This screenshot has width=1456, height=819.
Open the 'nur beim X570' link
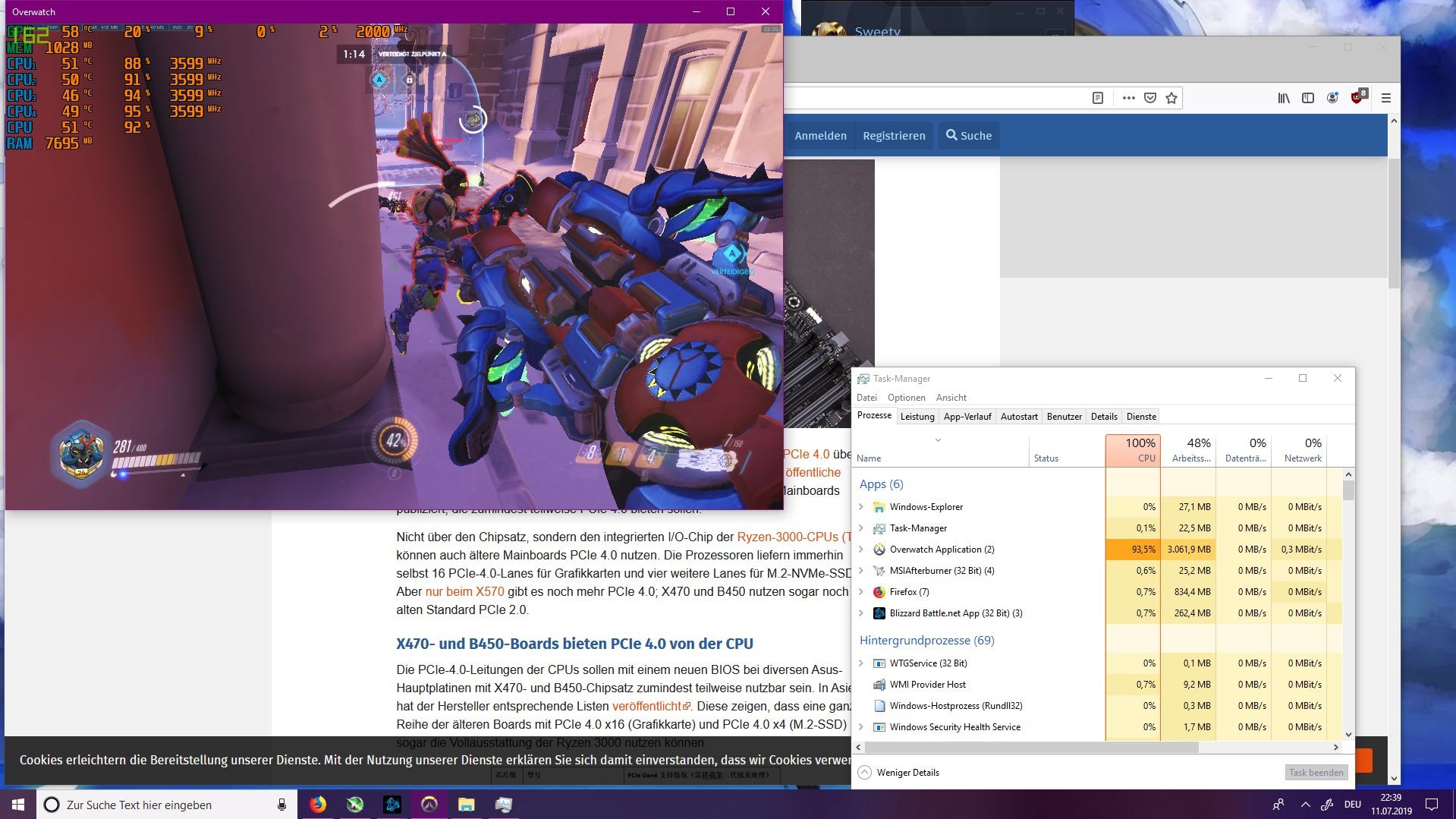pyautogui.click(x=464, y=591)
